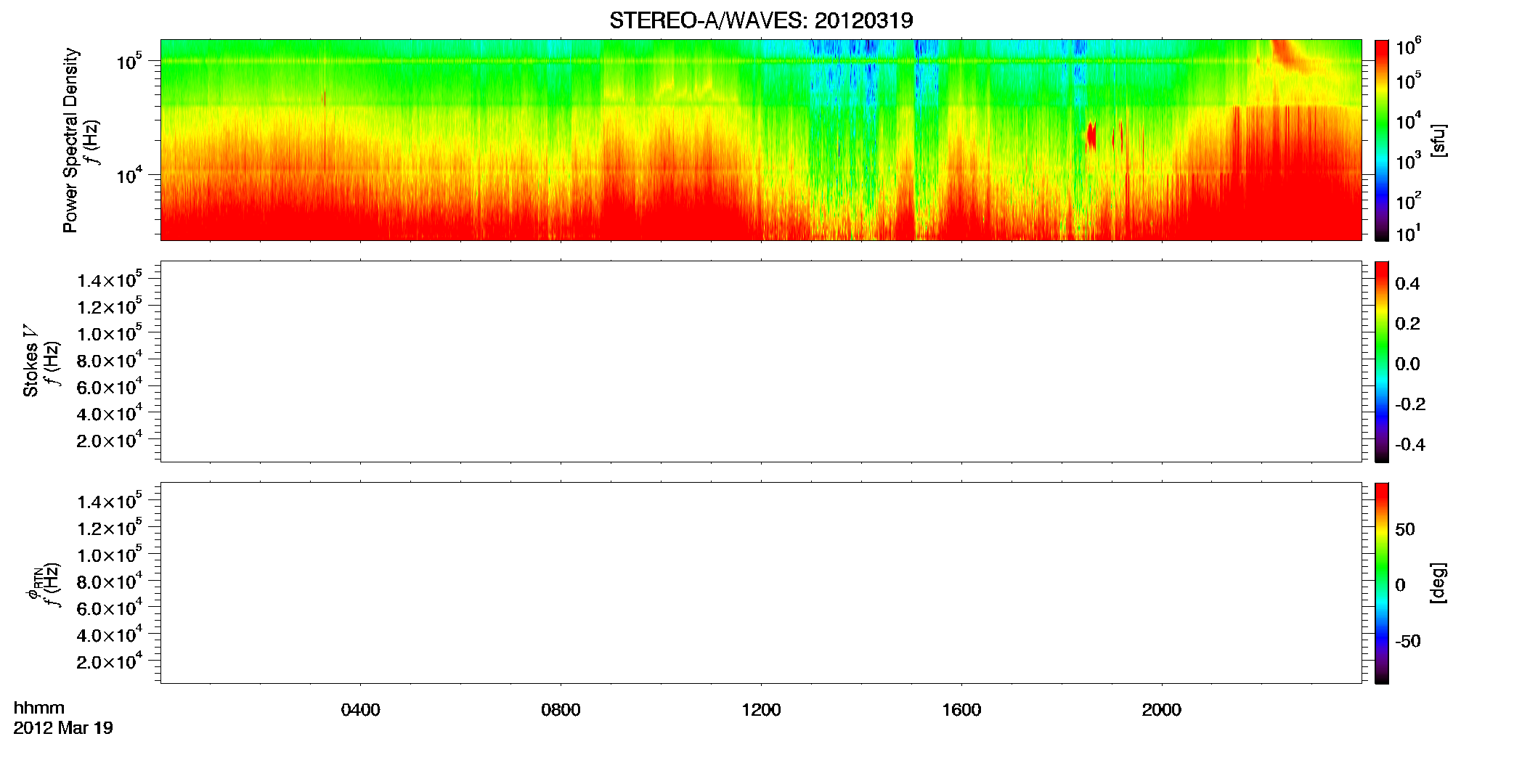Click the red burst feature near 1830
The height and width of the screenshot is (784, 1522).
(x=1091, y=136)
